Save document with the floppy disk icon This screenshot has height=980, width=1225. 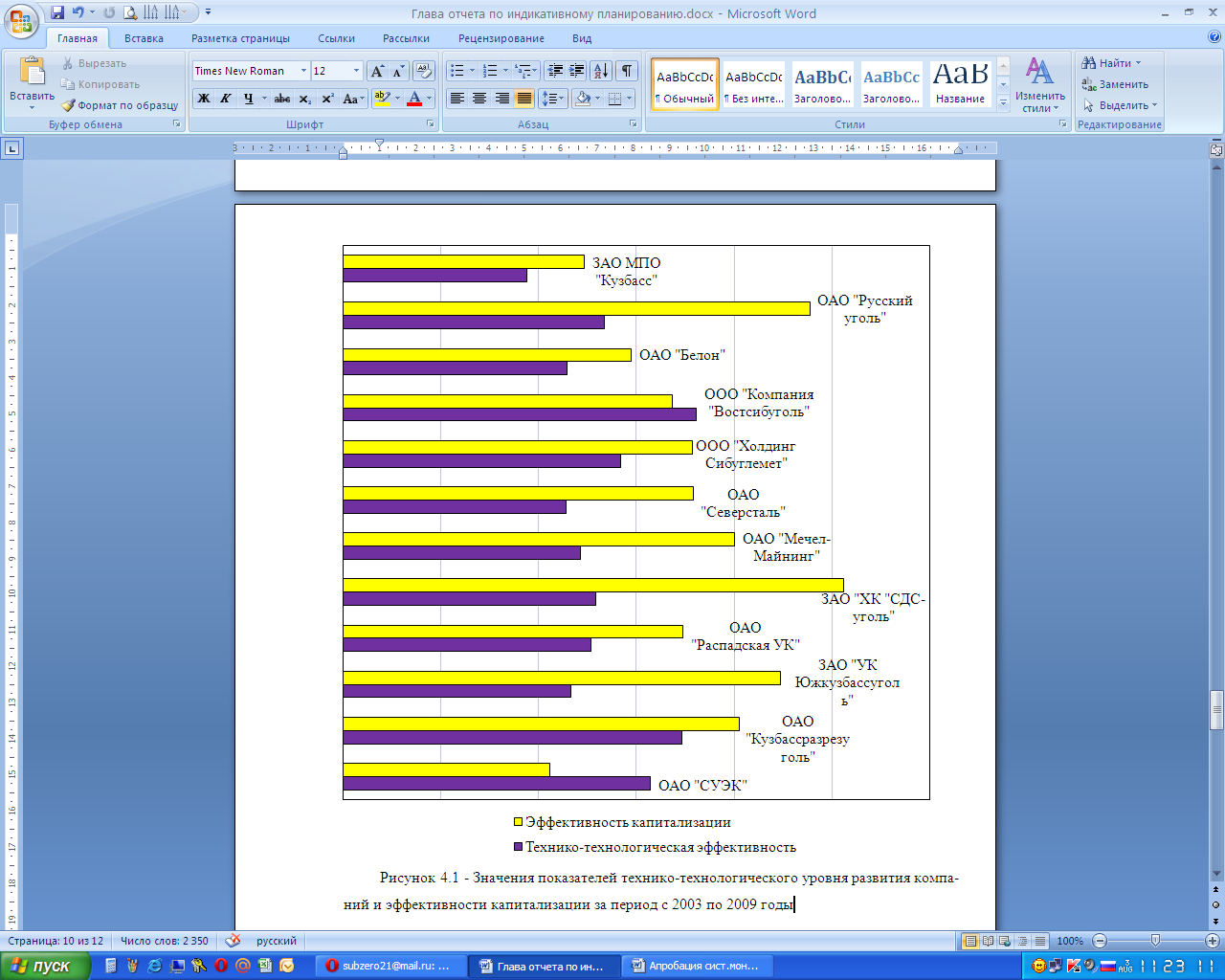tap(57, 12)
